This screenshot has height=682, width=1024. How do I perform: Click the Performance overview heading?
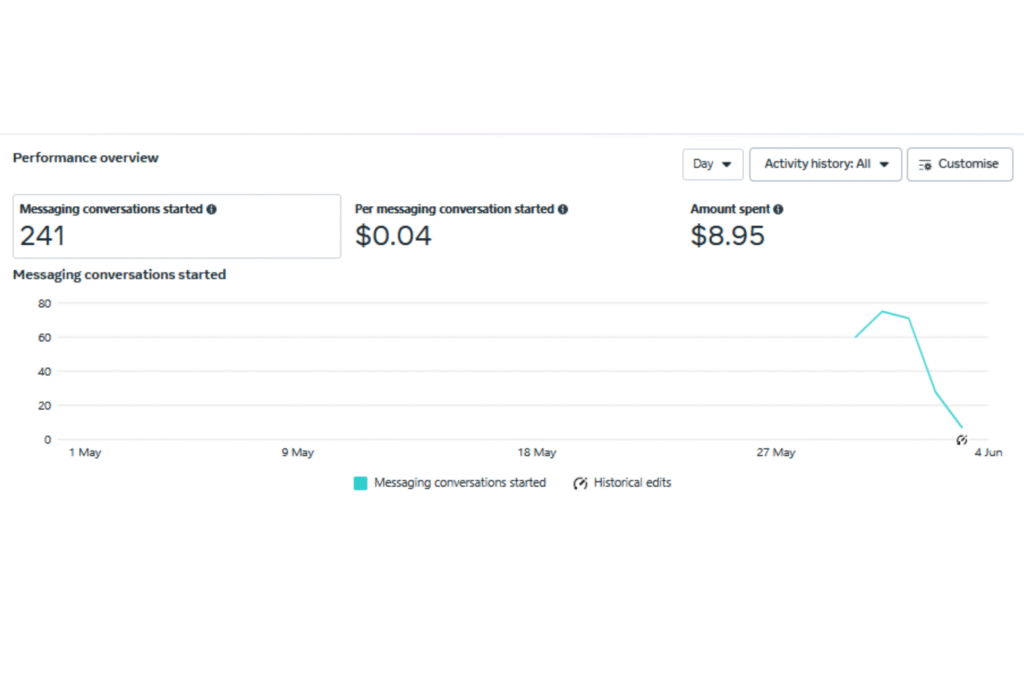[x=86, y=158]
